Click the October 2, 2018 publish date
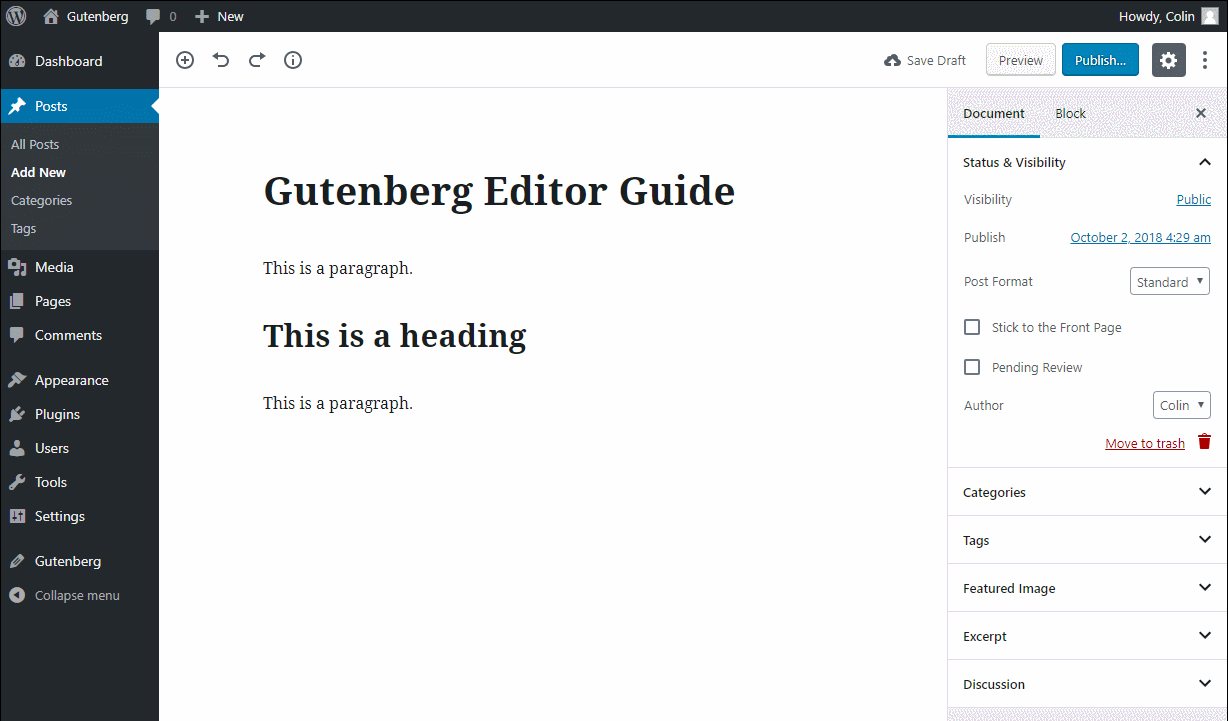 coord(1140,238)
